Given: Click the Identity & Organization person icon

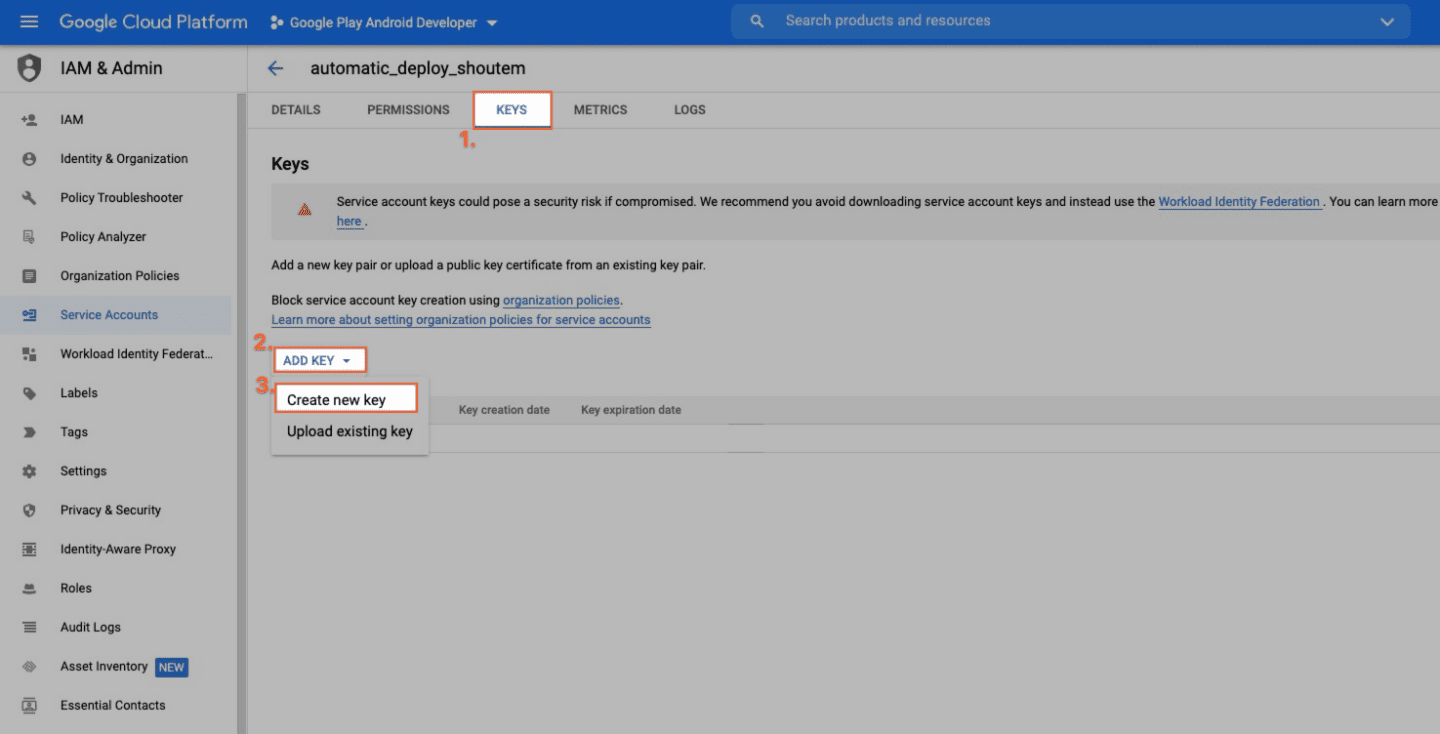Looking at the screenshot, I should coord(29,159).
